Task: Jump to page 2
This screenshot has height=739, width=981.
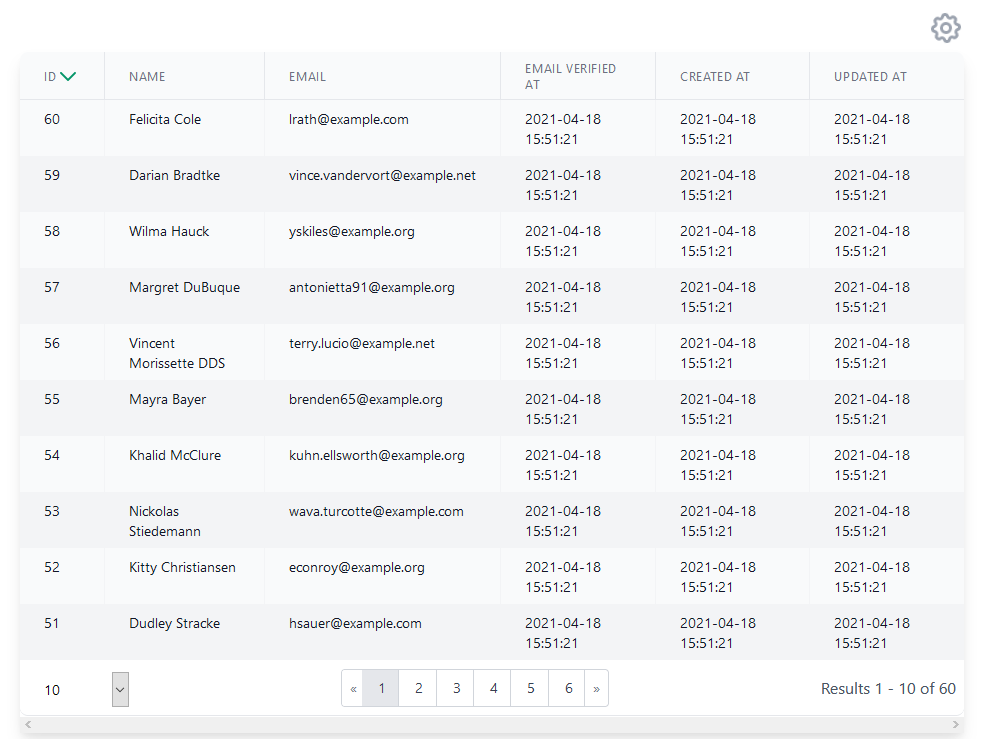Action: (418, 688)
